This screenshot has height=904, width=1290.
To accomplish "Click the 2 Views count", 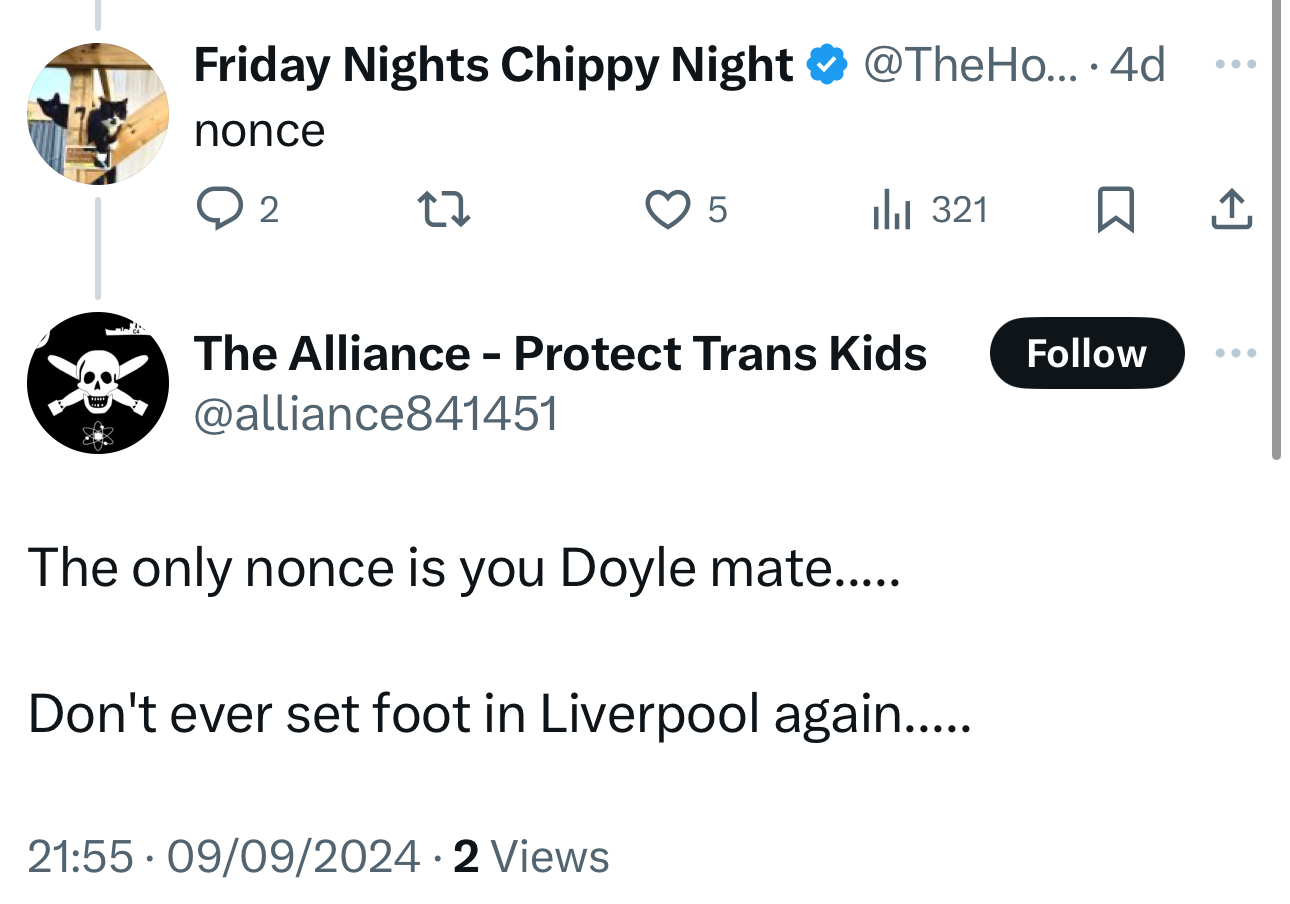I will tap(530, 856).
